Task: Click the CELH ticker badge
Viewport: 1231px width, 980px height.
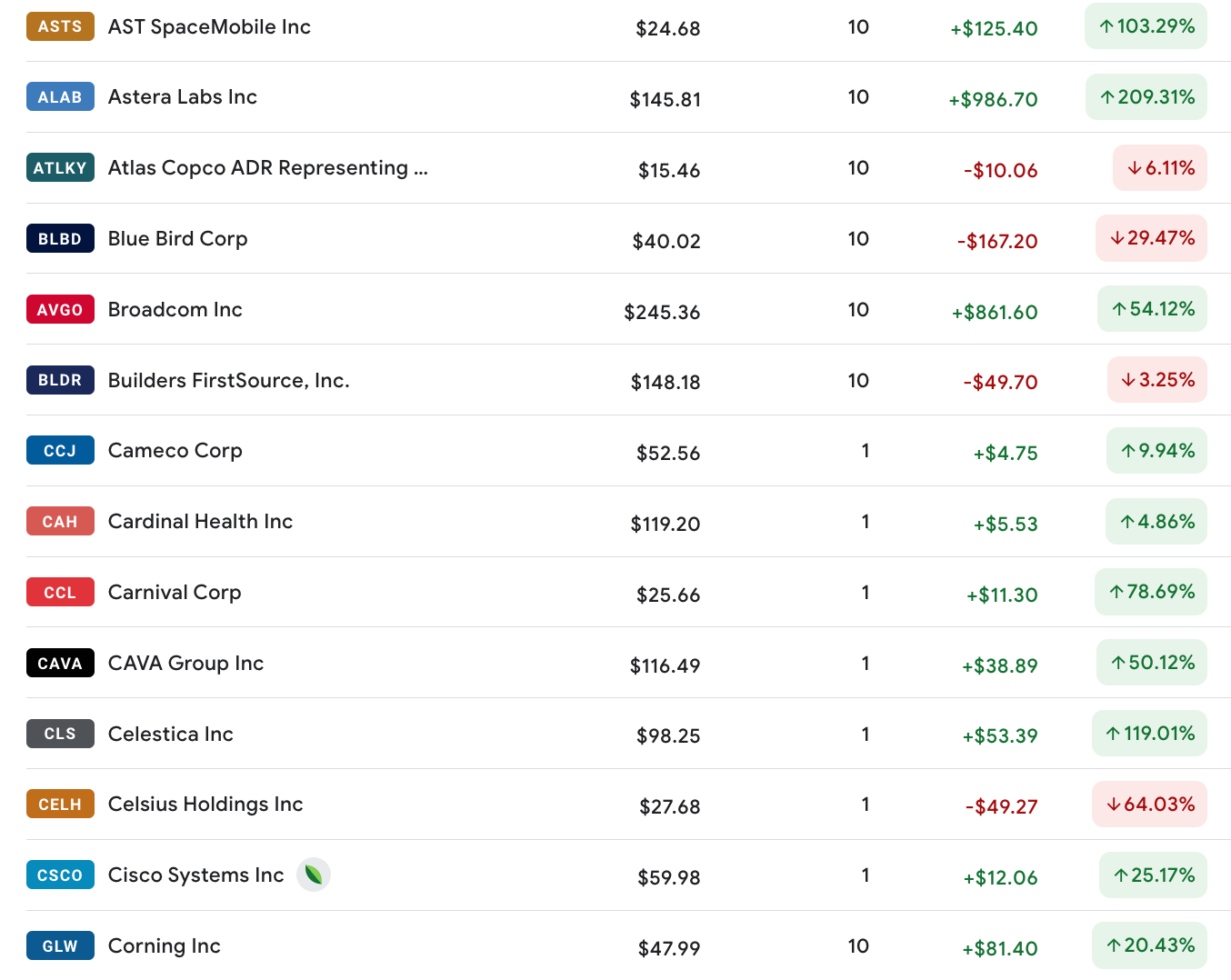Action: point(60,804)
